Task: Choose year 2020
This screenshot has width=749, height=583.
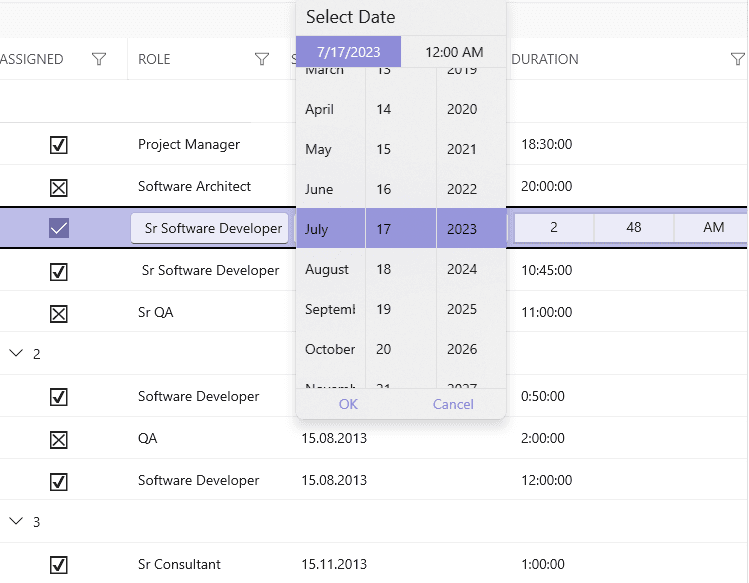Action: pos(471,109)
